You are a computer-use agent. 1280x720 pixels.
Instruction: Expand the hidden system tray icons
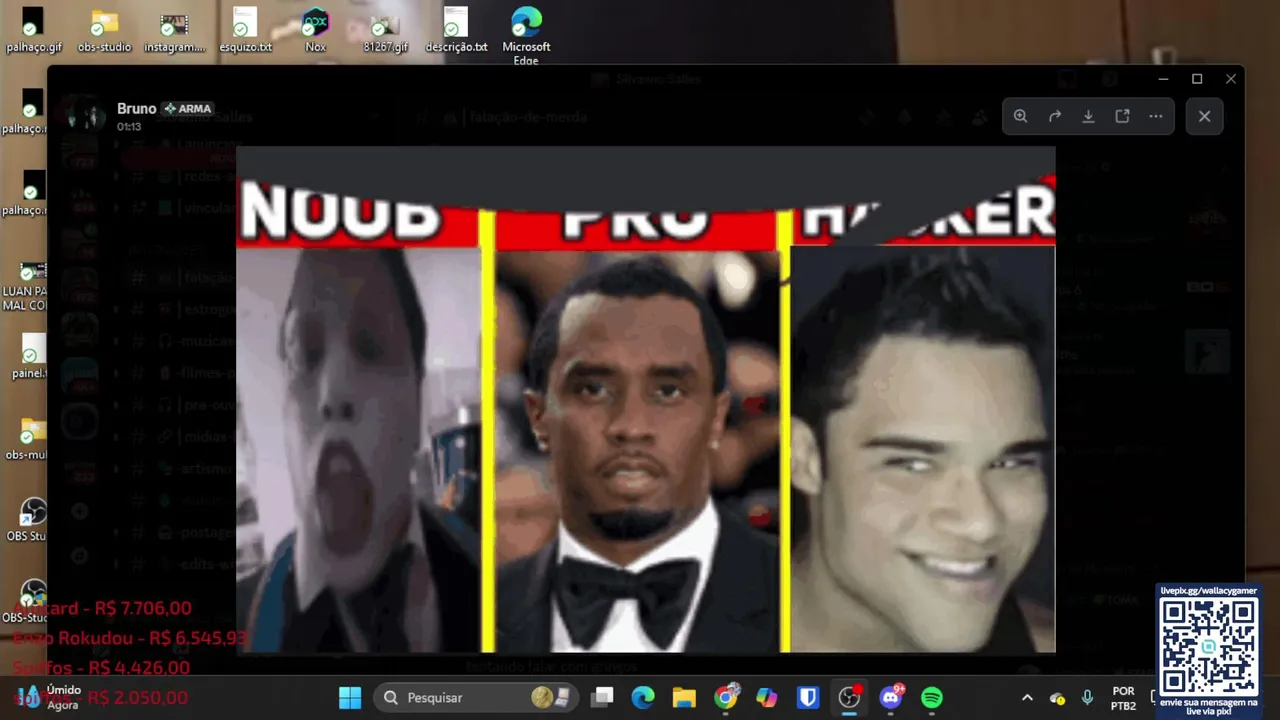point(1027,698)
